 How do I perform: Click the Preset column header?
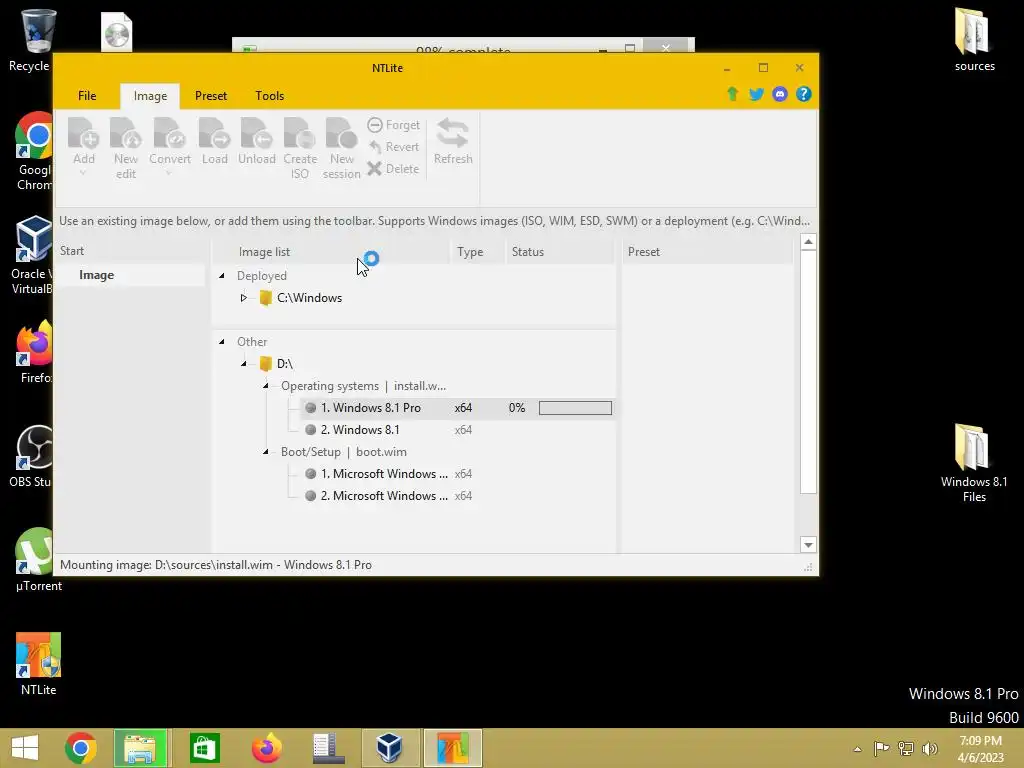(x=644, y=251)
